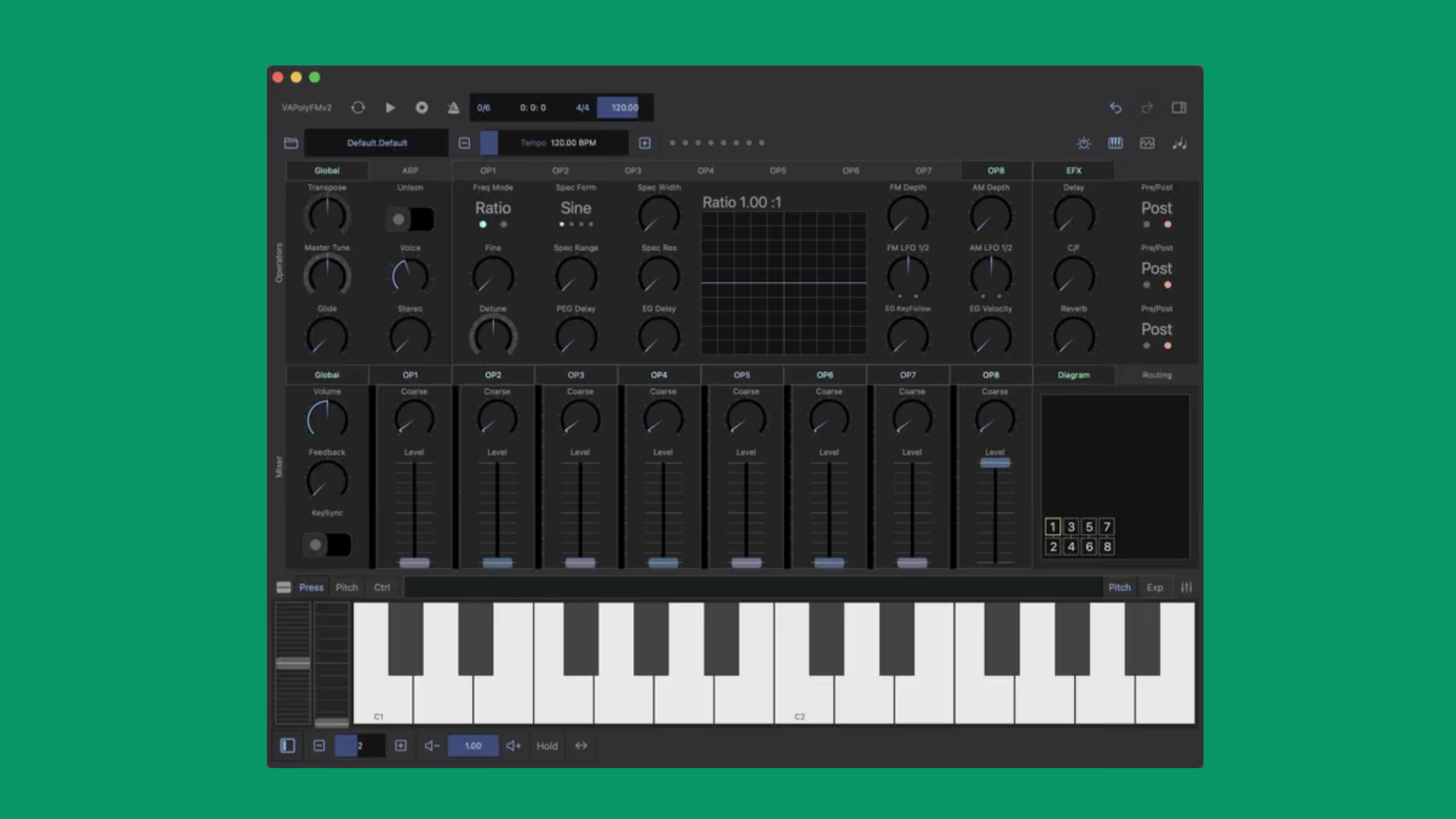The height and width of the screenshot is (819, 1456).
Task: Decrease the keyboard octave with the minus button
Action: click(319, 745)
